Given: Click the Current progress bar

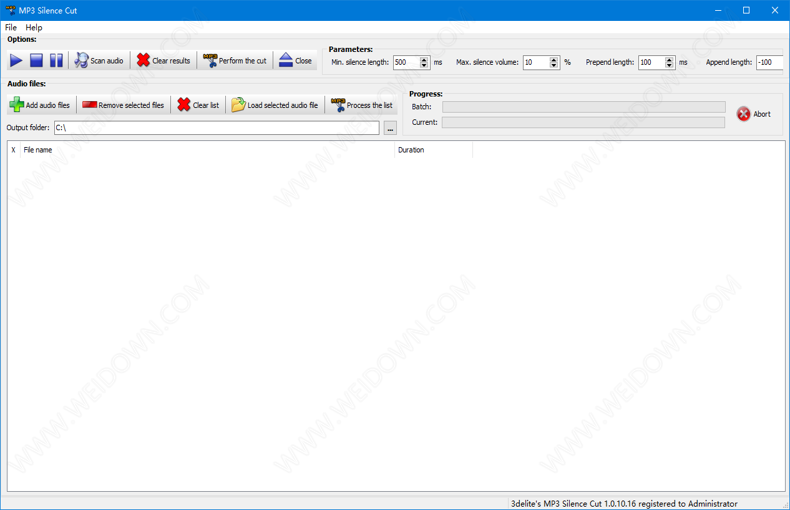Looking at the screenshot, I should (583, 122).
